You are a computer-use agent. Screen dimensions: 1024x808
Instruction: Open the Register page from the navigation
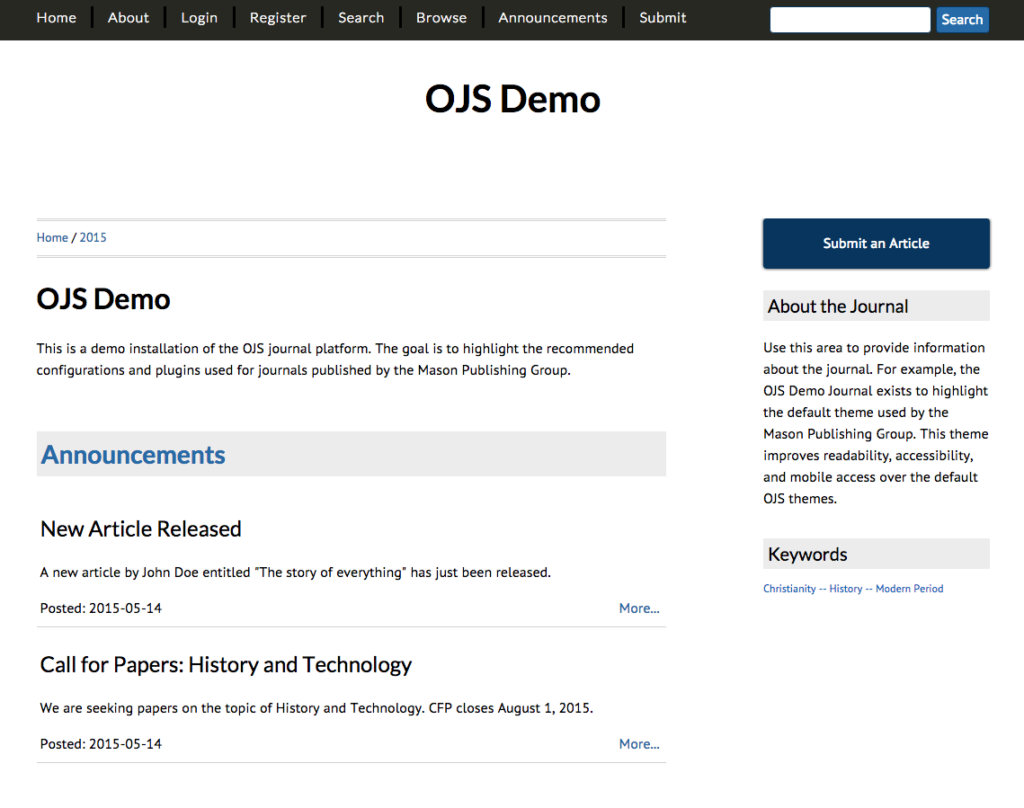(x=277, y=17)
